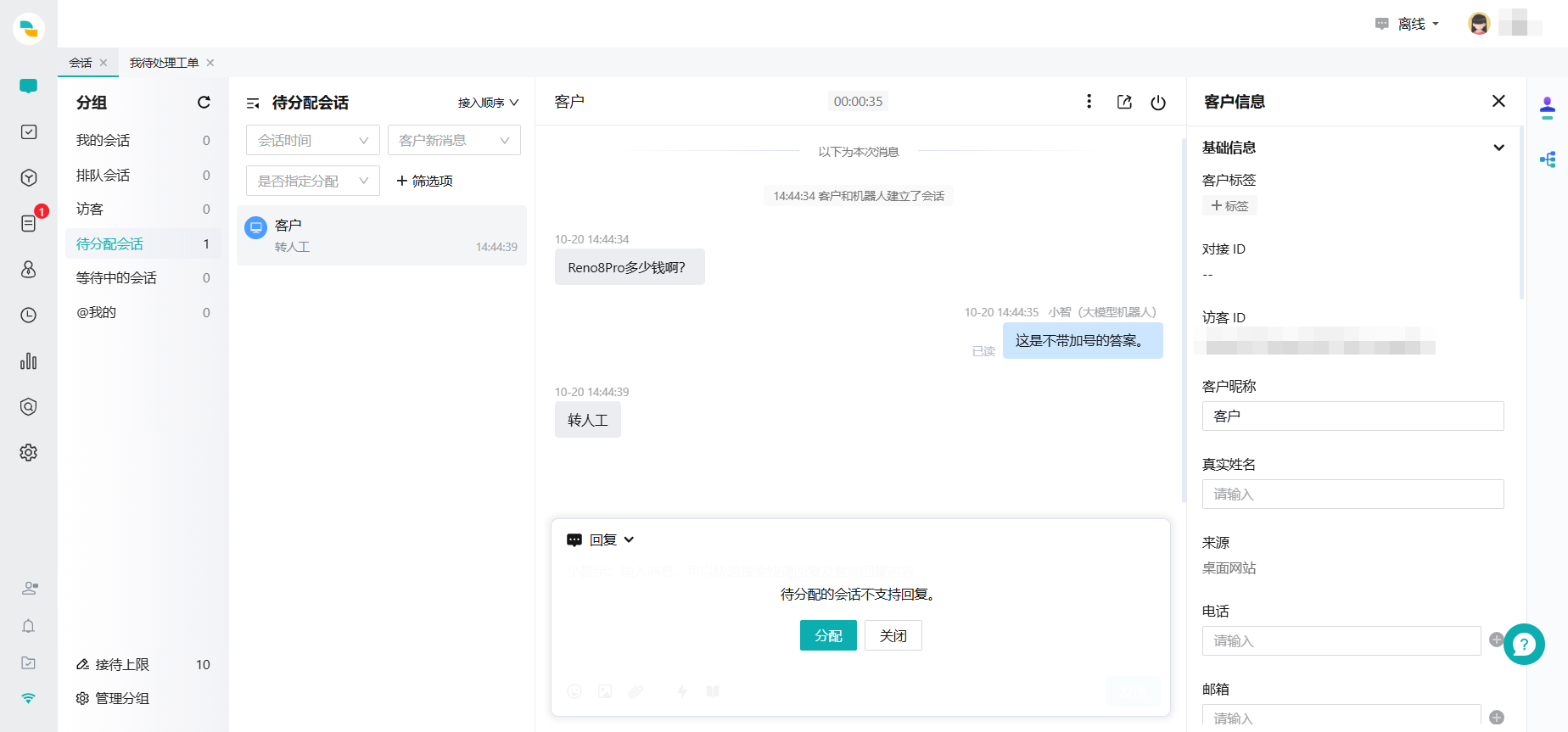Viewport: 1568px width, 732px height.
Task: Click the agent list icon near sidebar bottom
Action: (29, 588)
